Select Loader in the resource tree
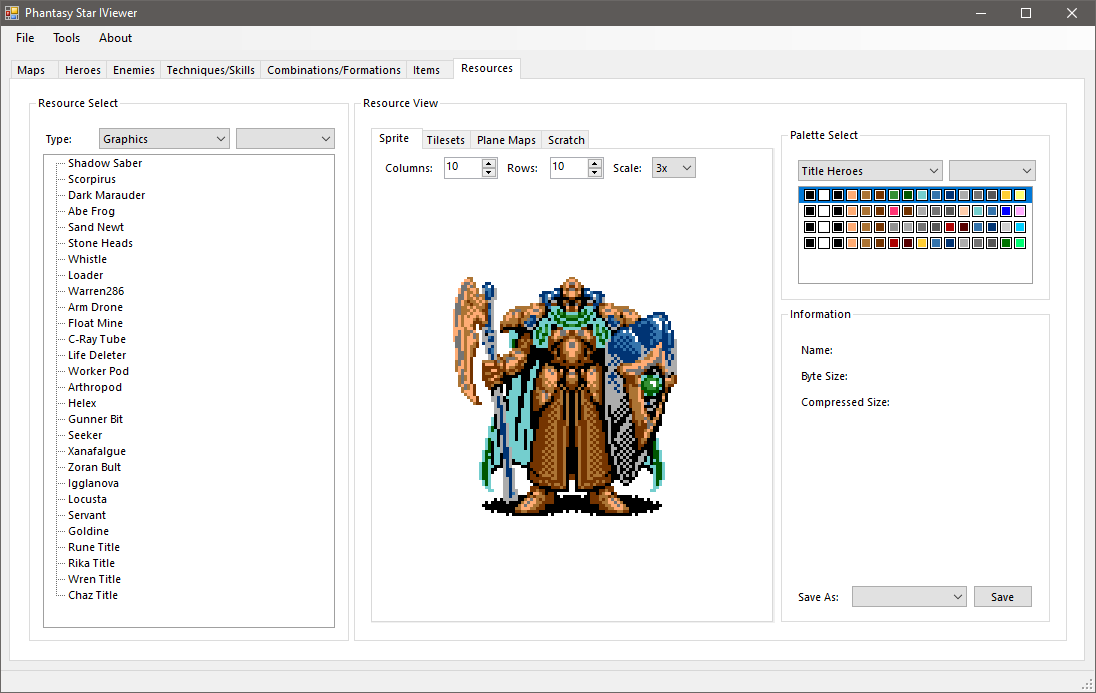 [x=85, y=276]
